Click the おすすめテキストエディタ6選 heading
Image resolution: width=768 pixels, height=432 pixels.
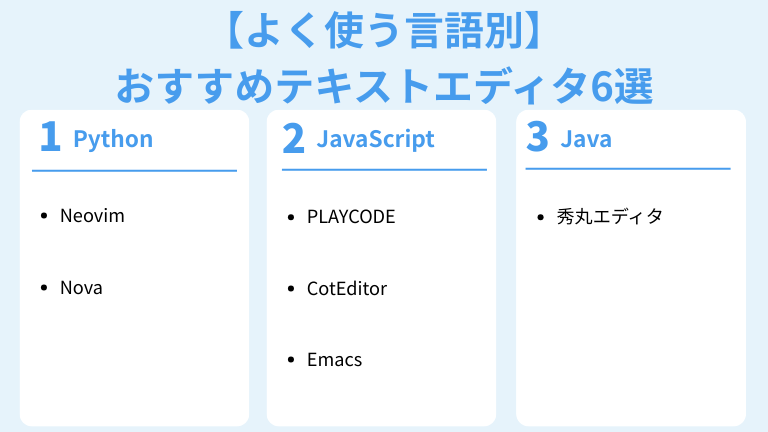[384, 86]
